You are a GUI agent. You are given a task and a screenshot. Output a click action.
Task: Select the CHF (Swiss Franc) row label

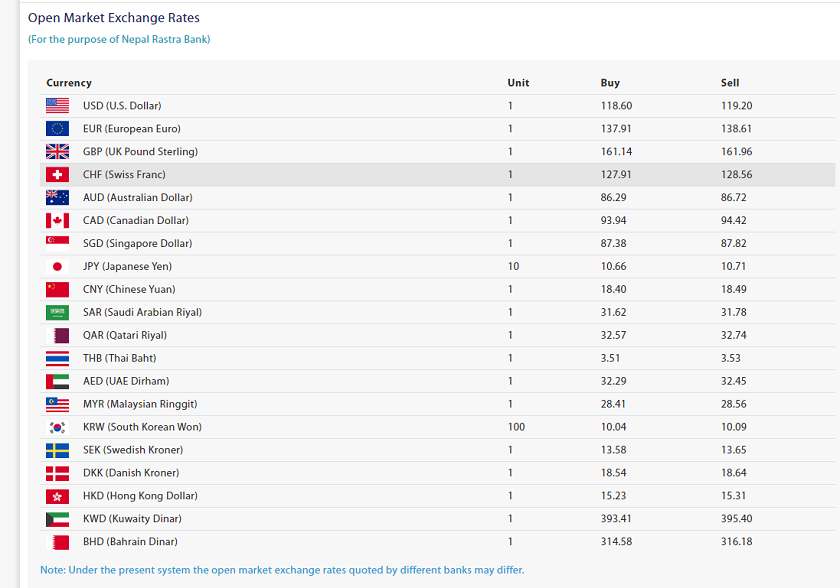[124, 175]
